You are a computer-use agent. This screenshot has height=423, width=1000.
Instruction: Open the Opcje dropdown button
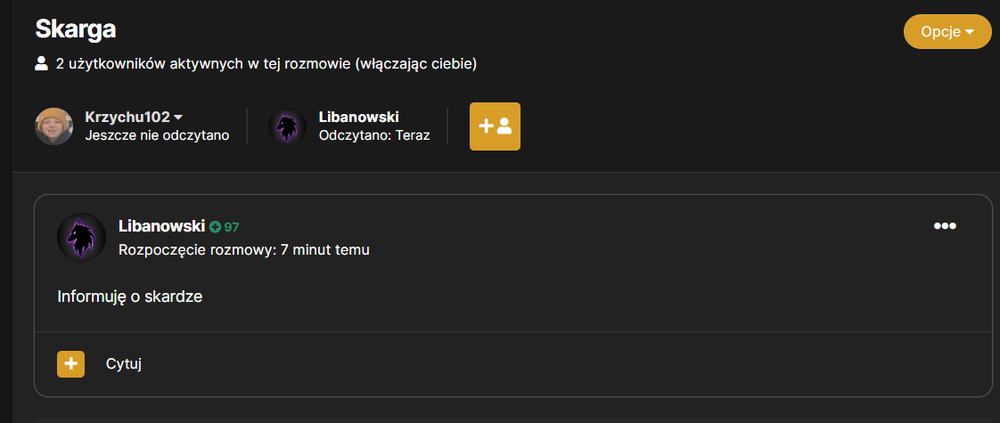[x=947, y=32]
